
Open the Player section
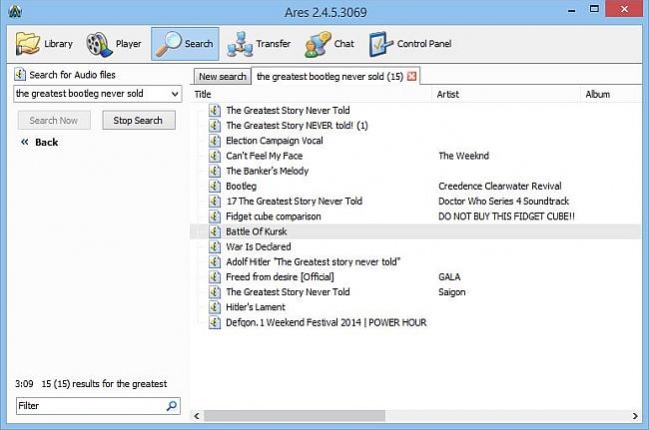pyautogui.click(x=114, y=44)
